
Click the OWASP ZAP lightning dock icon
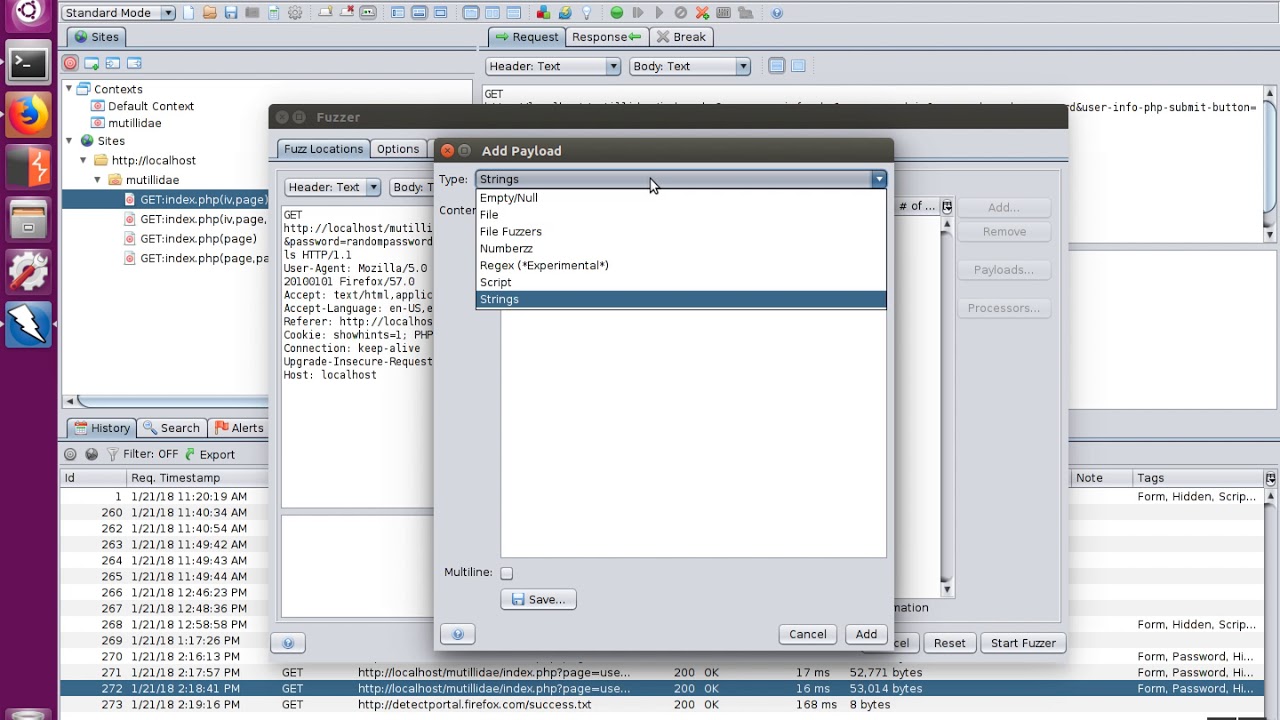click(28, 325)
